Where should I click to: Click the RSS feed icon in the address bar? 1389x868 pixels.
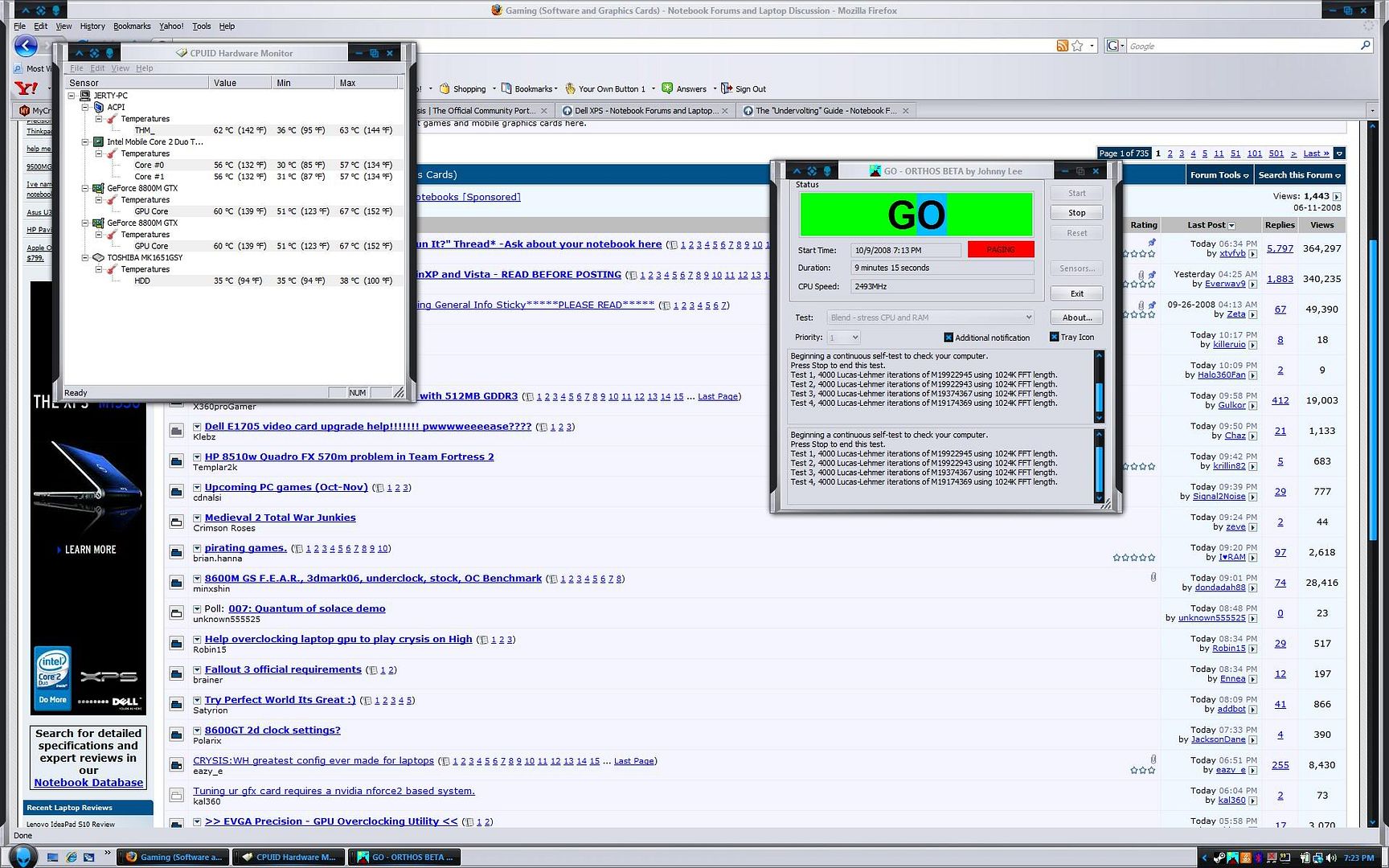coord(1063,46)
